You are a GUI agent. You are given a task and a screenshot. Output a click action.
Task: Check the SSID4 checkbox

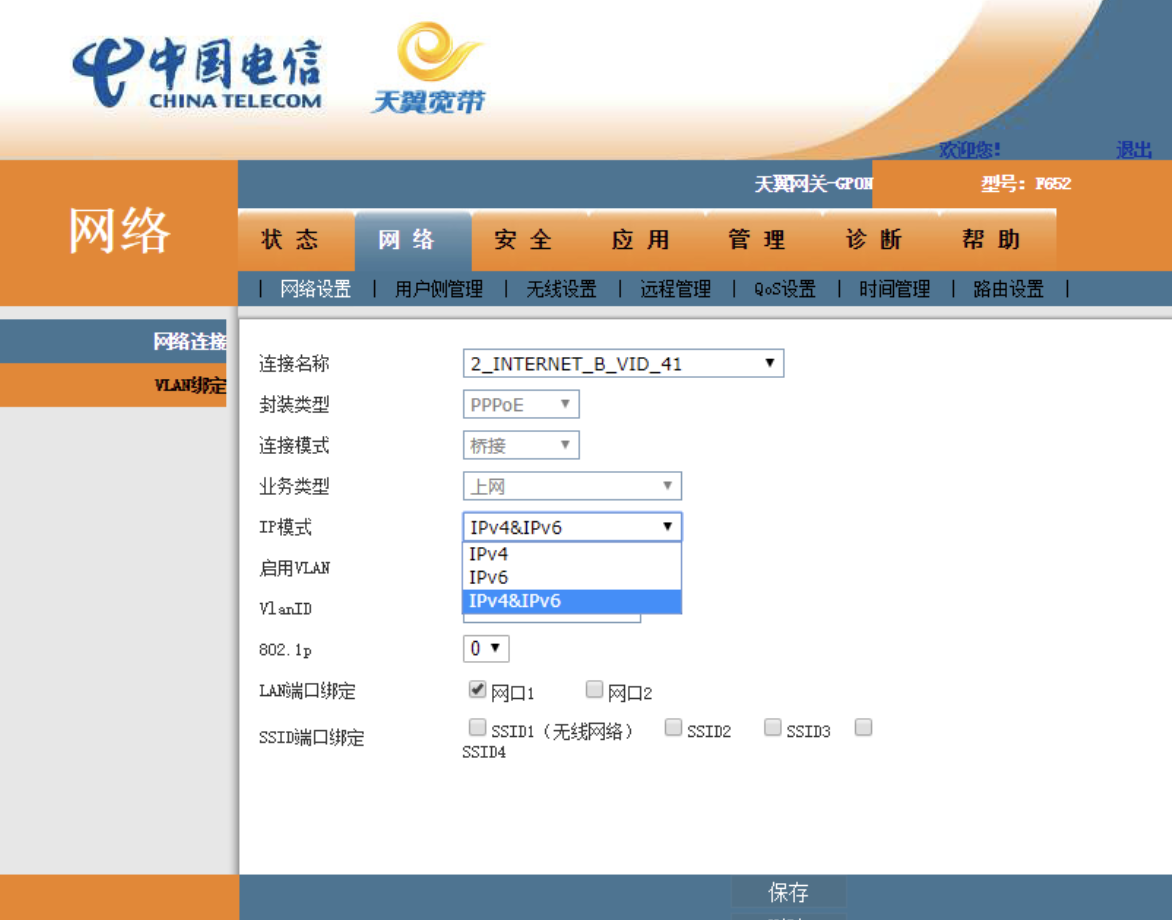(863, 727)
